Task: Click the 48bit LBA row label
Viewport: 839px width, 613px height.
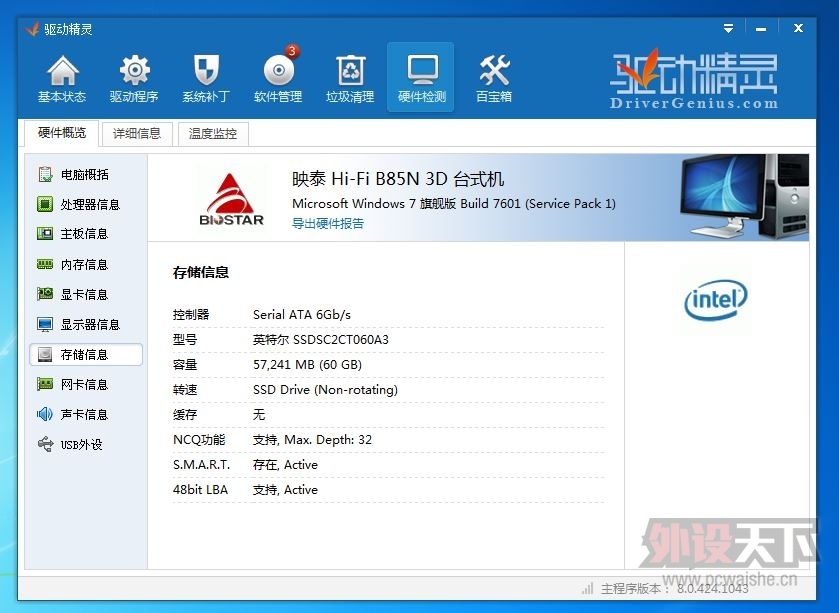Action: pyautogui.click(x=200, y=489)
